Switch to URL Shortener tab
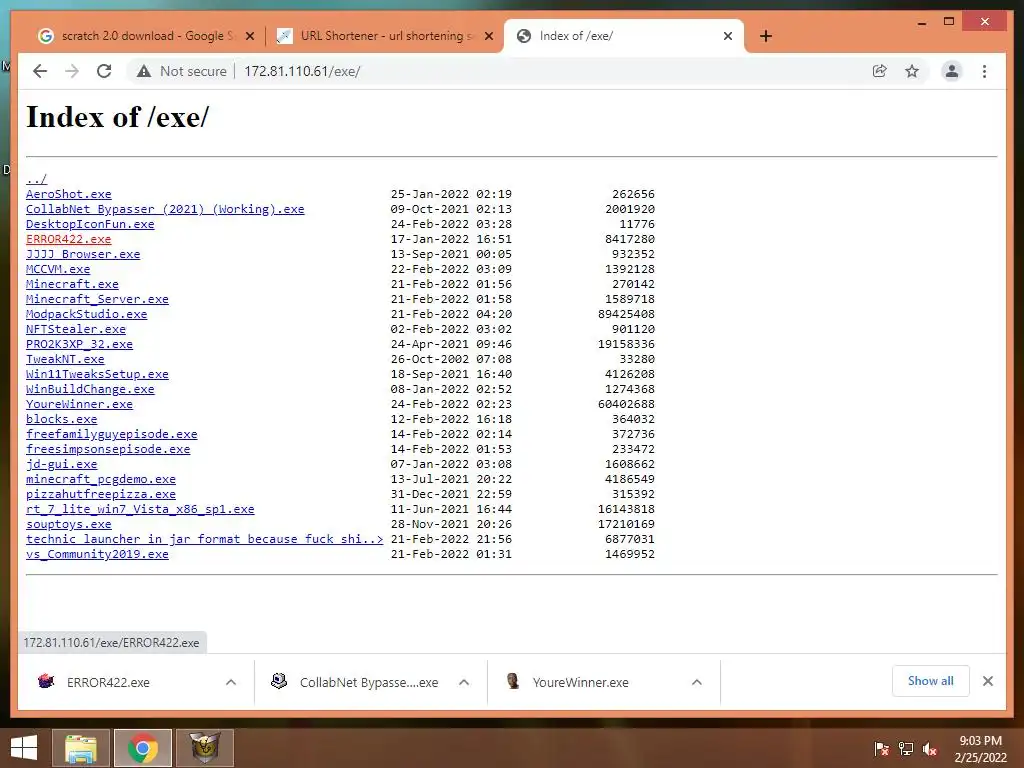 385,36
